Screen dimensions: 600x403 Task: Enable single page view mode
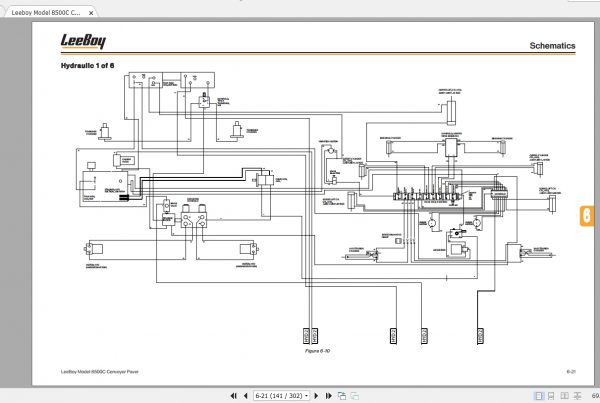click(x=539, y=396)
